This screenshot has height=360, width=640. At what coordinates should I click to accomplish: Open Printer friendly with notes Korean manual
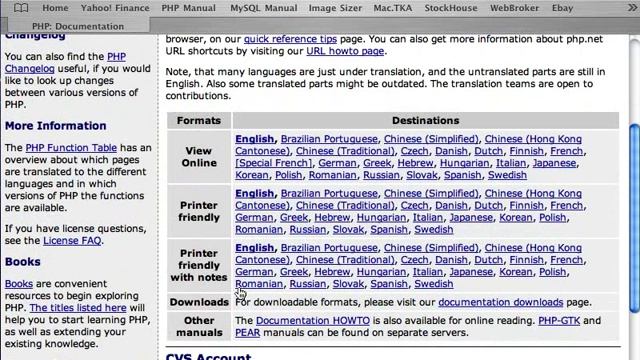coord(516,272)
